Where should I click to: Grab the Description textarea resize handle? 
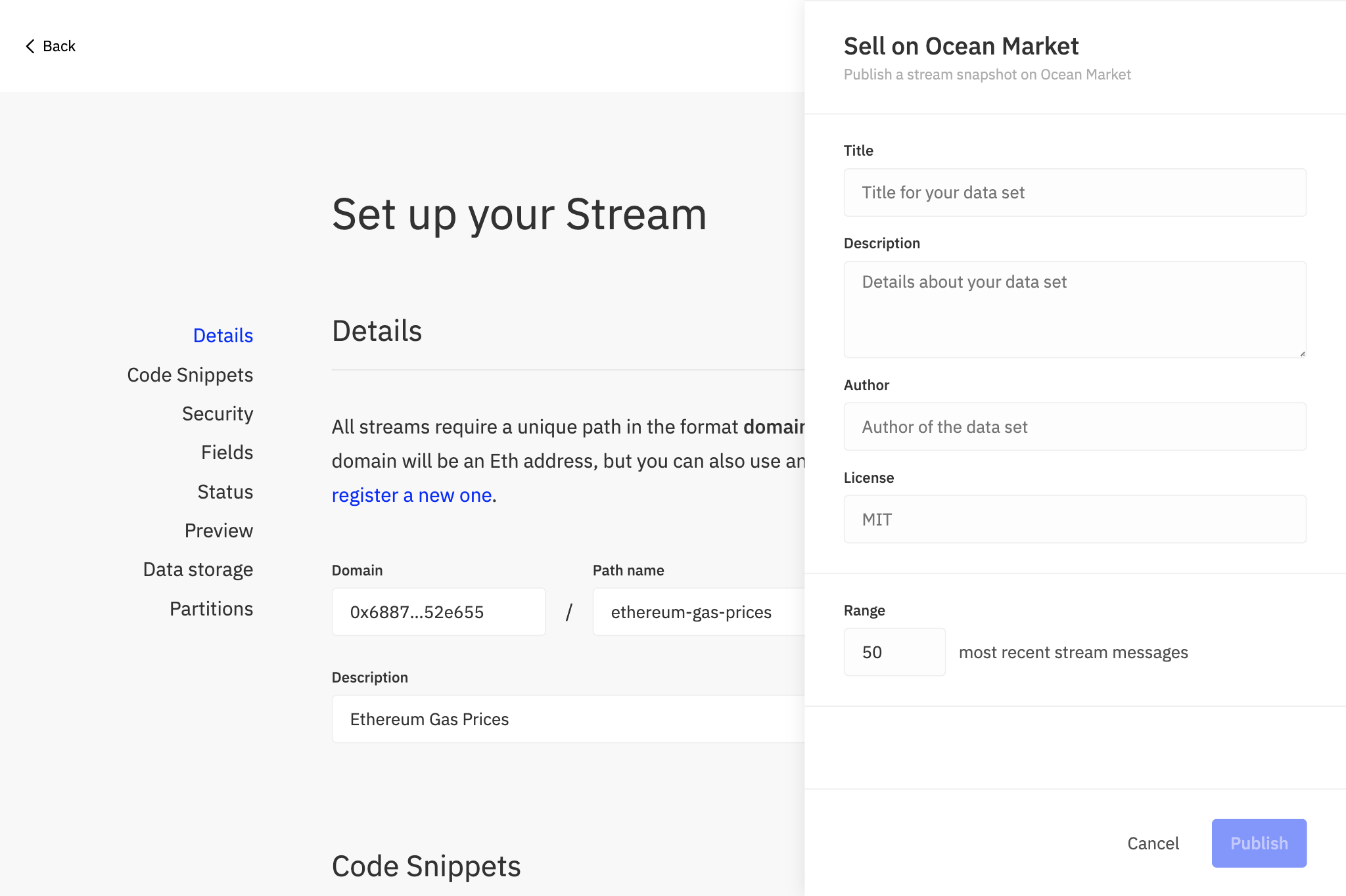tap(1302, 353)
